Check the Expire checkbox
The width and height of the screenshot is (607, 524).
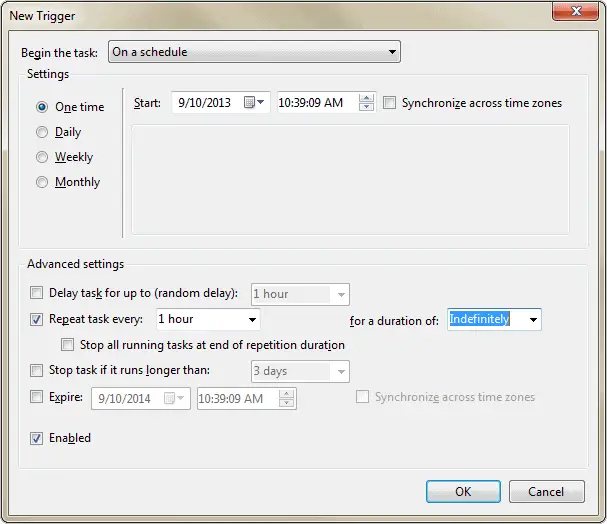click(x=36, y=397)
